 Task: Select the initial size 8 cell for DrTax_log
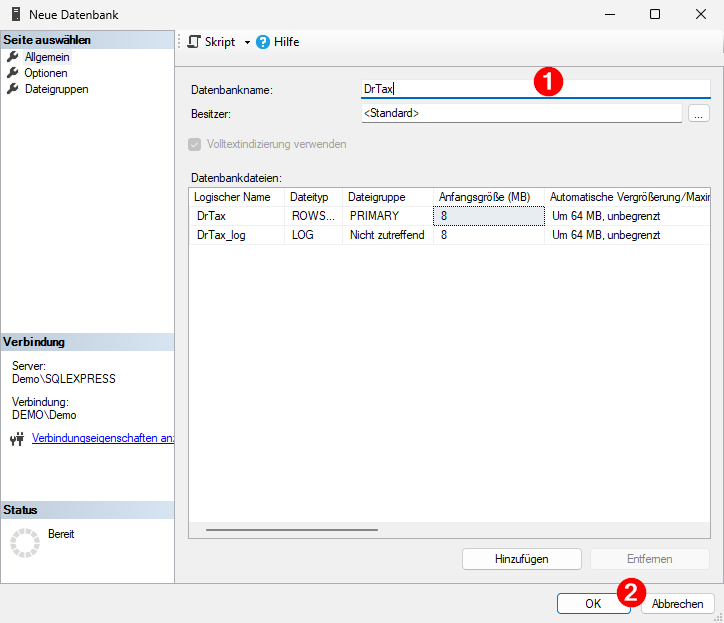489,235
